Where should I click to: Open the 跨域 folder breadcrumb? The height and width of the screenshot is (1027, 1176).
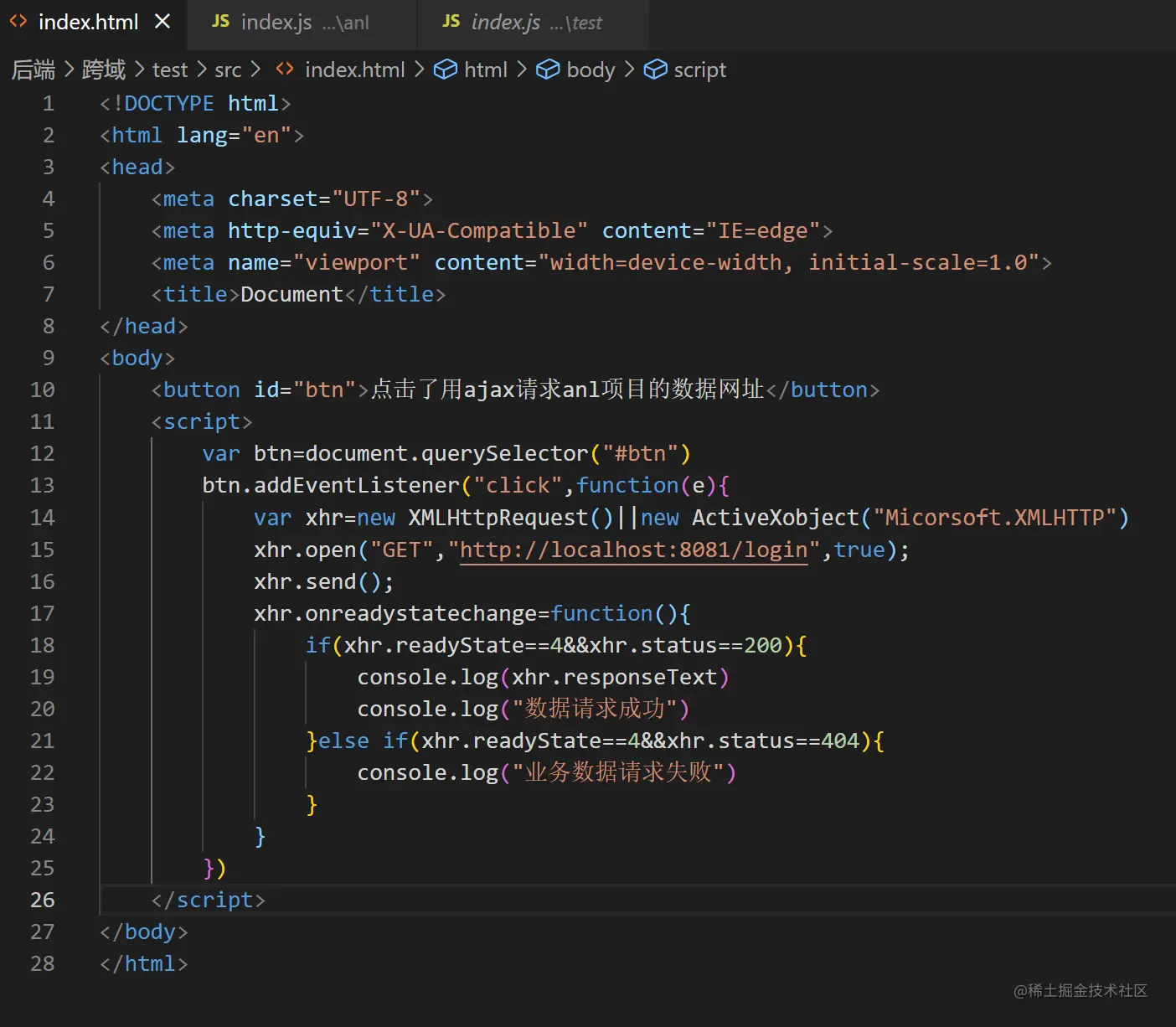tap(104, 70)
